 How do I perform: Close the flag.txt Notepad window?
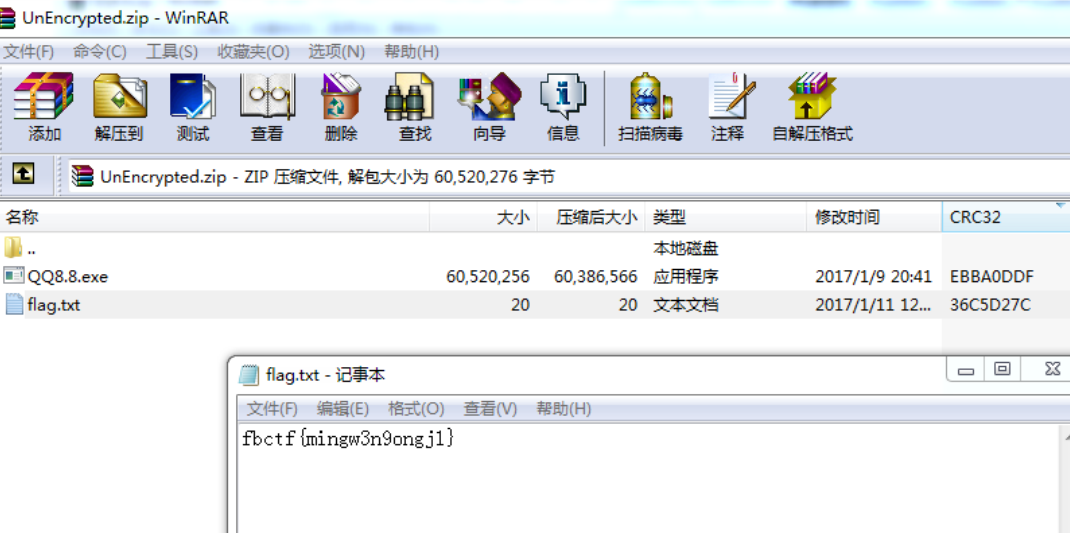(1052, 369)
